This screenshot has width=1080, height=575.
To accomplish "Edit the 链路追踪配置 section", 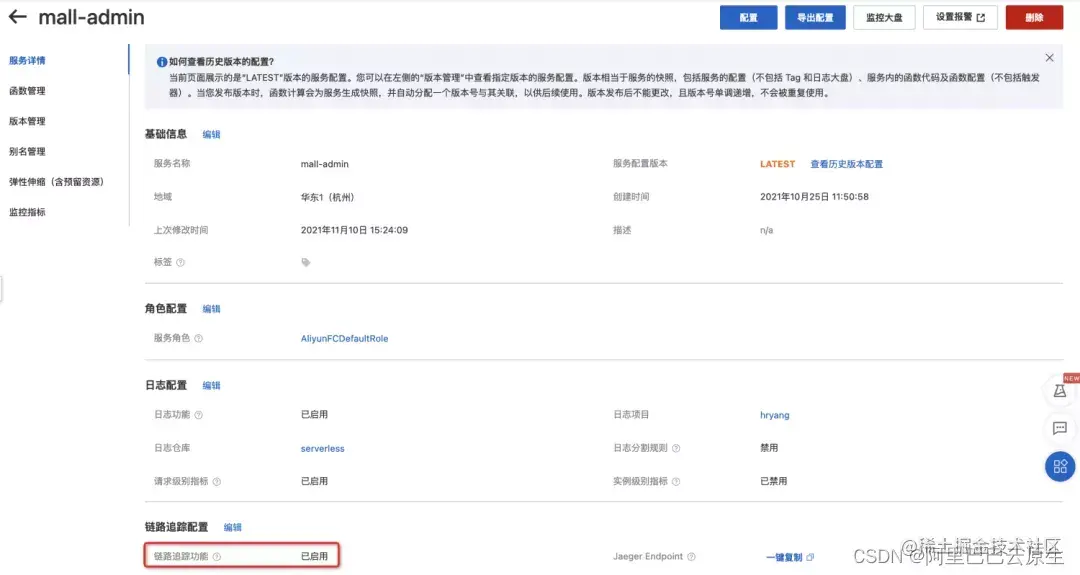I will 233,527.
